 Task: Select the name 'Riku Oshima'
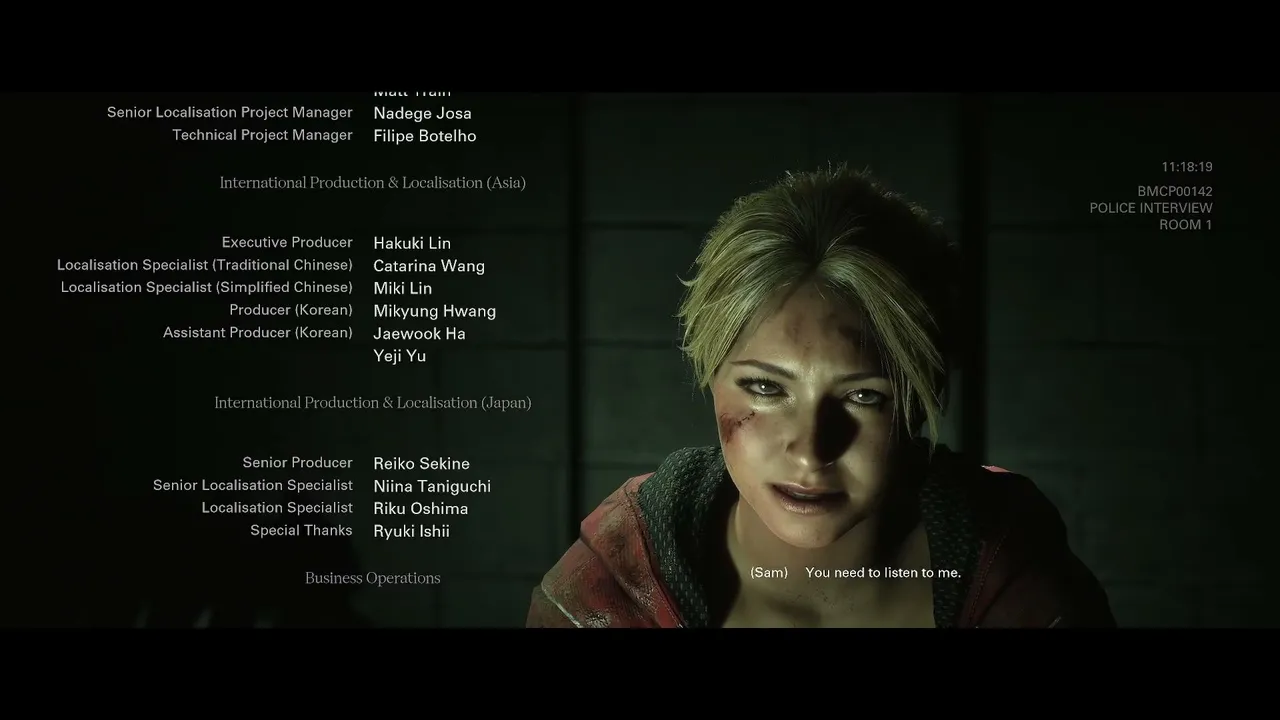click(x=421, y=508)
